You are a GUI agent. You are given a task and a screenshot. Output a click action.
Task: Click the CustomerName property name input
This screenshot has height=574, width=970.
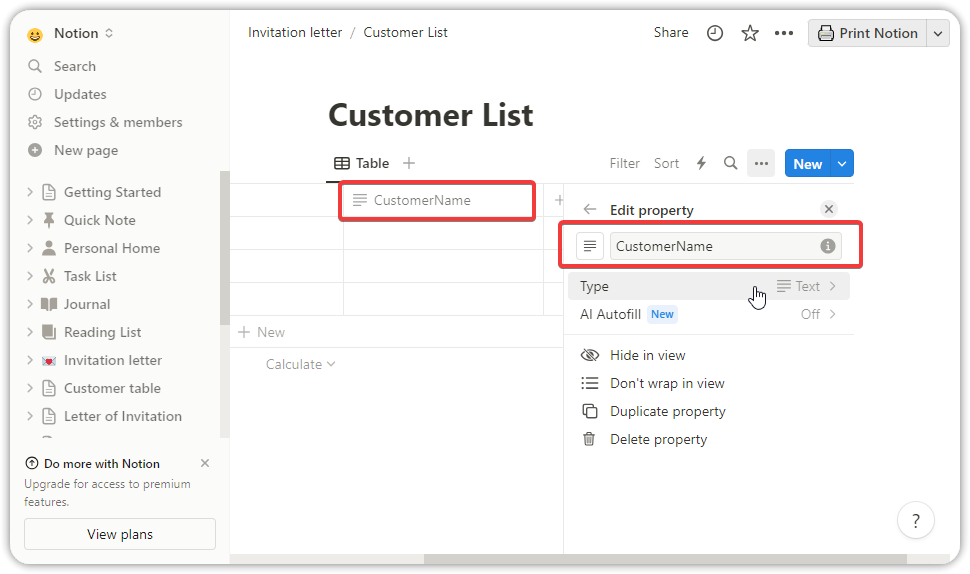click(725, 246)
